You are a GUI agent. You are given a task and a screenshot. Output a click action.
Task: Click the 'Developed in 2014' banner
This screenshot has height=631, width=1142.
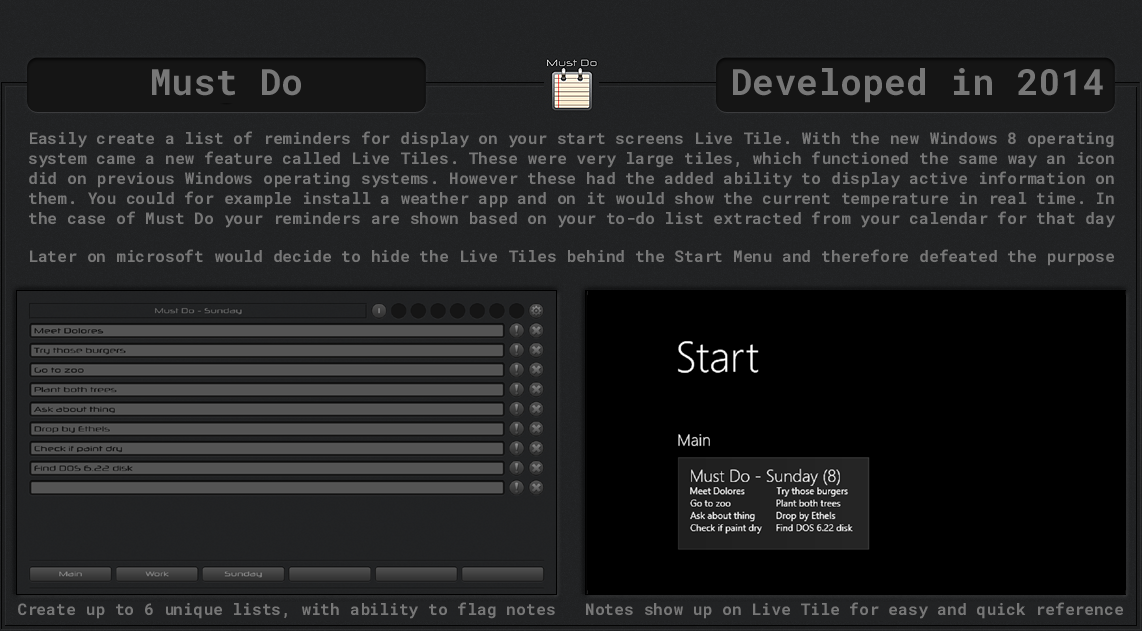(x=915, y=85)
